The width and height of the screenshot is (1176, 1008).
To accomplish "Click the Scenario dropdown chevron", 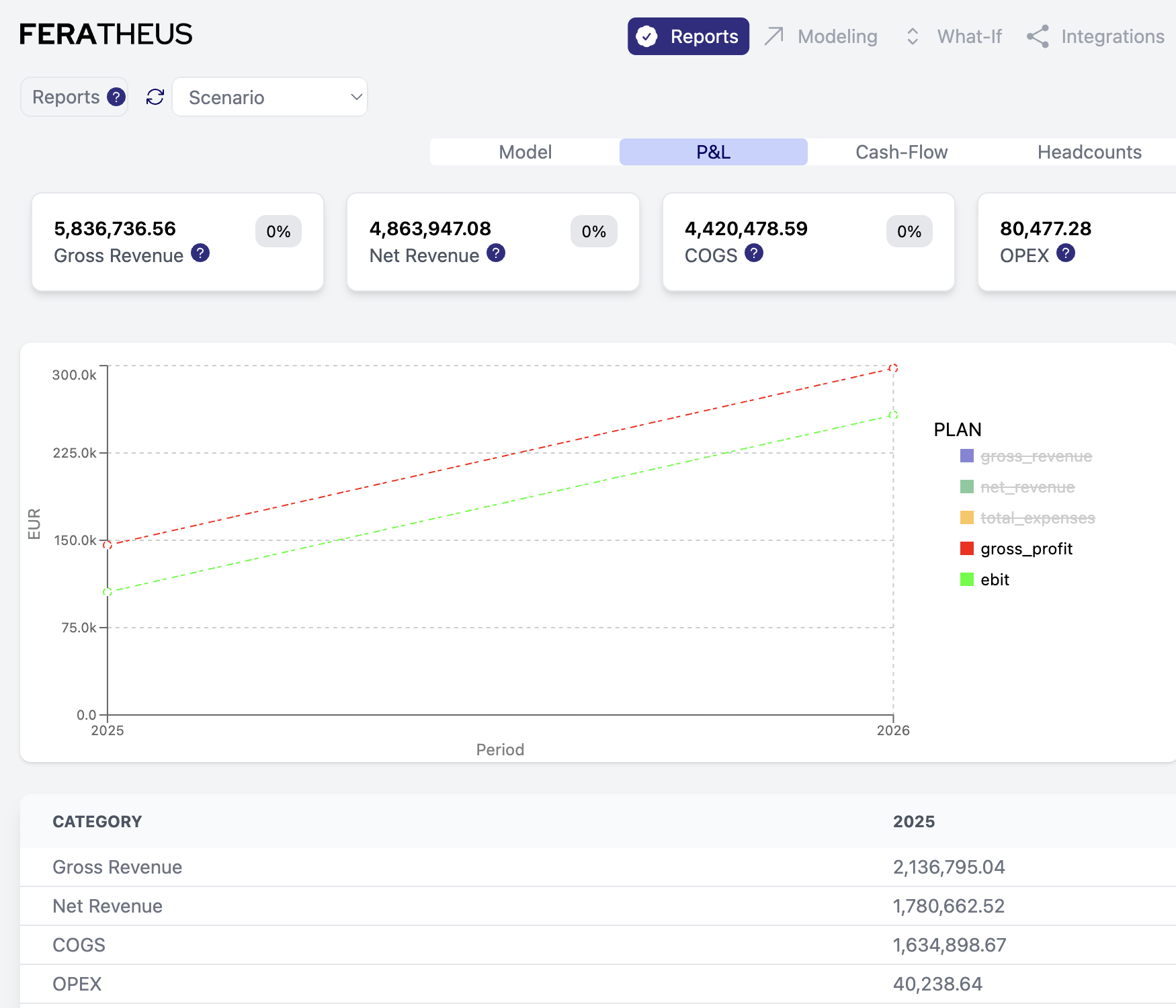I will 356,97.
